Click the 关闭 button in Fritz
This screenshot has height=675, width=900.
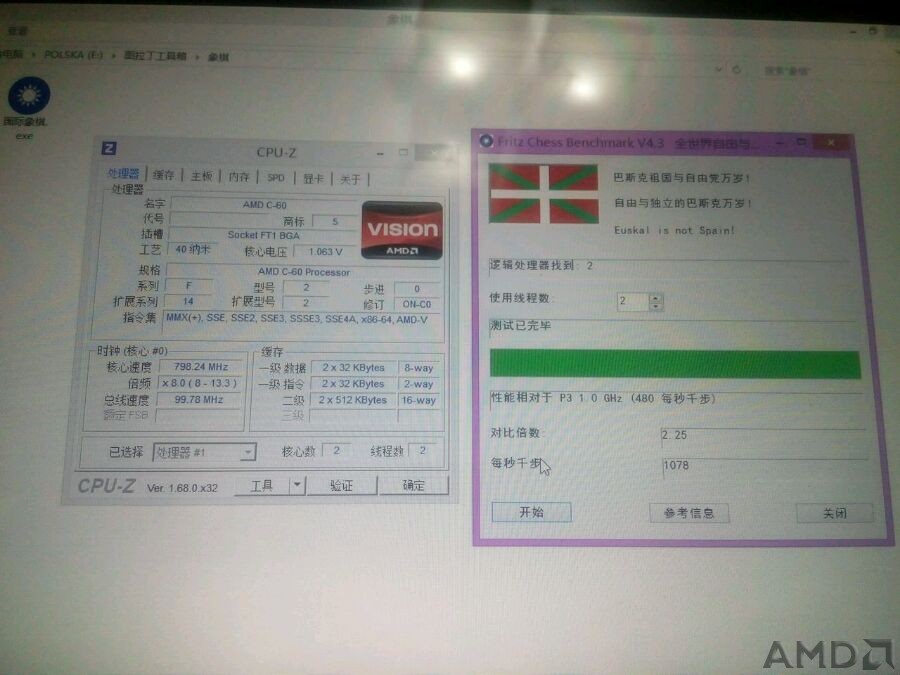pyautogui.click(x=835, y=513)
